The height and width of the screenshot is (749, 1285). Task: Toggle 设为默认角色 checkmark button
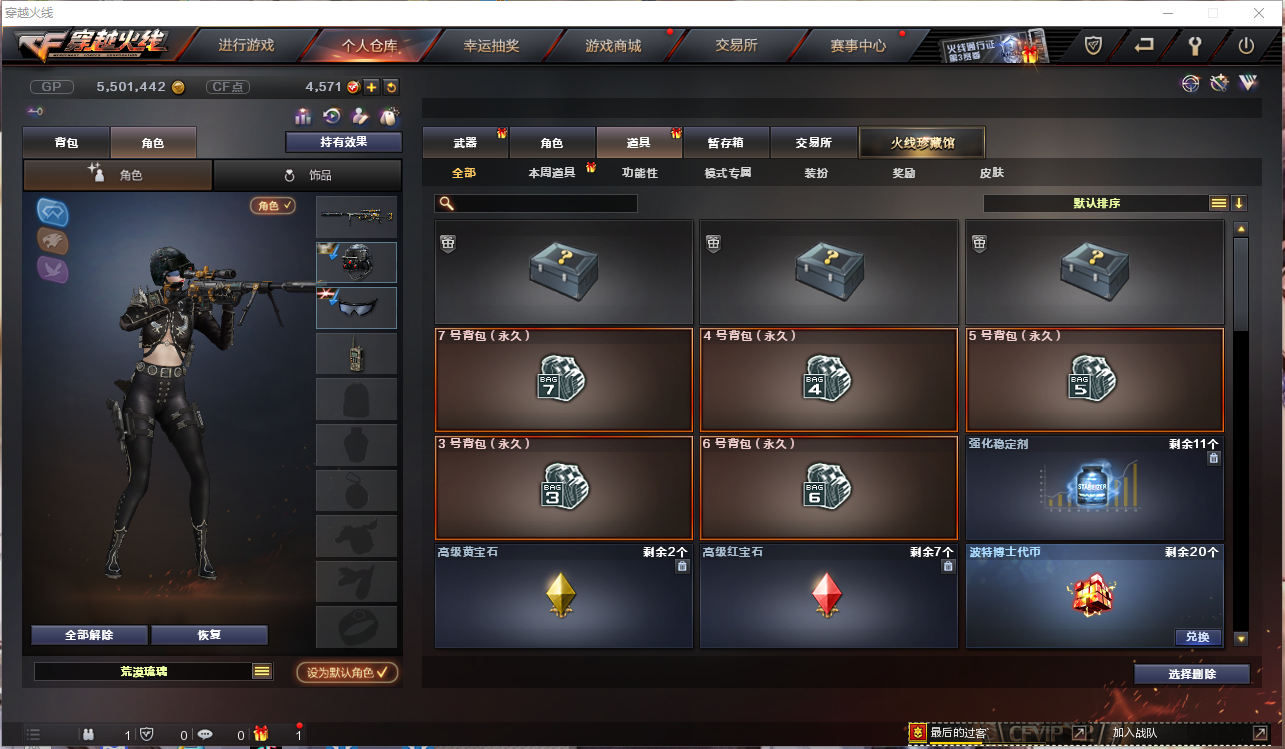[347, 672]
